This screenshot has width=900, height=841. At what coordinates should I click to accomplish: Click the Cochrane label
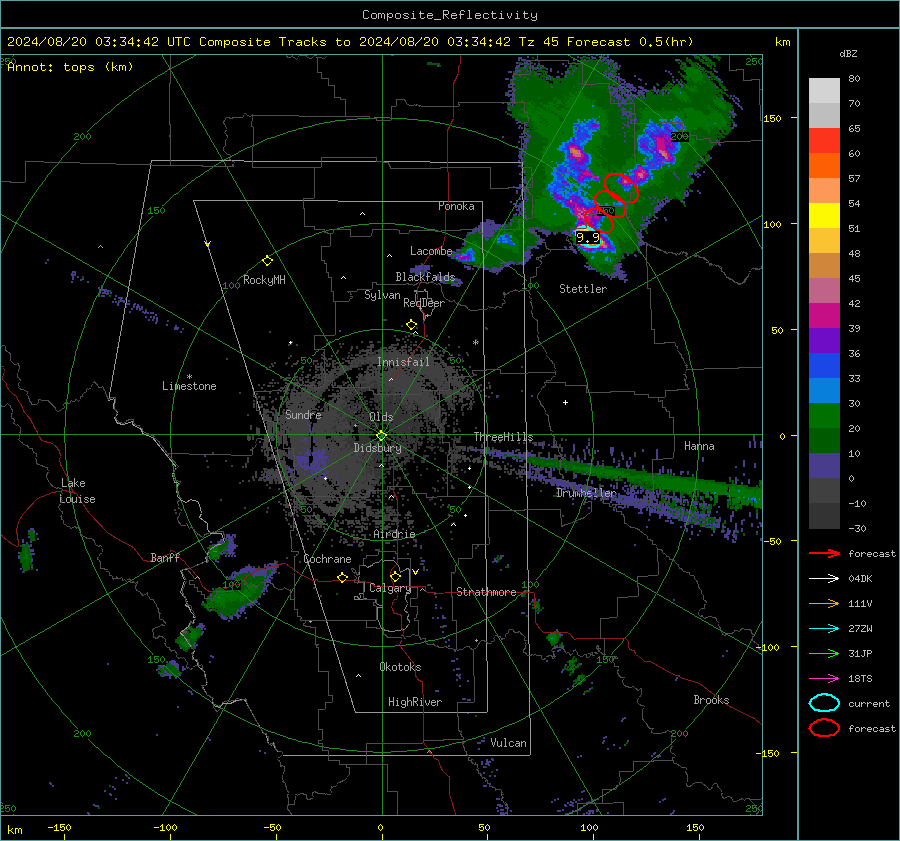(x=327, y=559)
